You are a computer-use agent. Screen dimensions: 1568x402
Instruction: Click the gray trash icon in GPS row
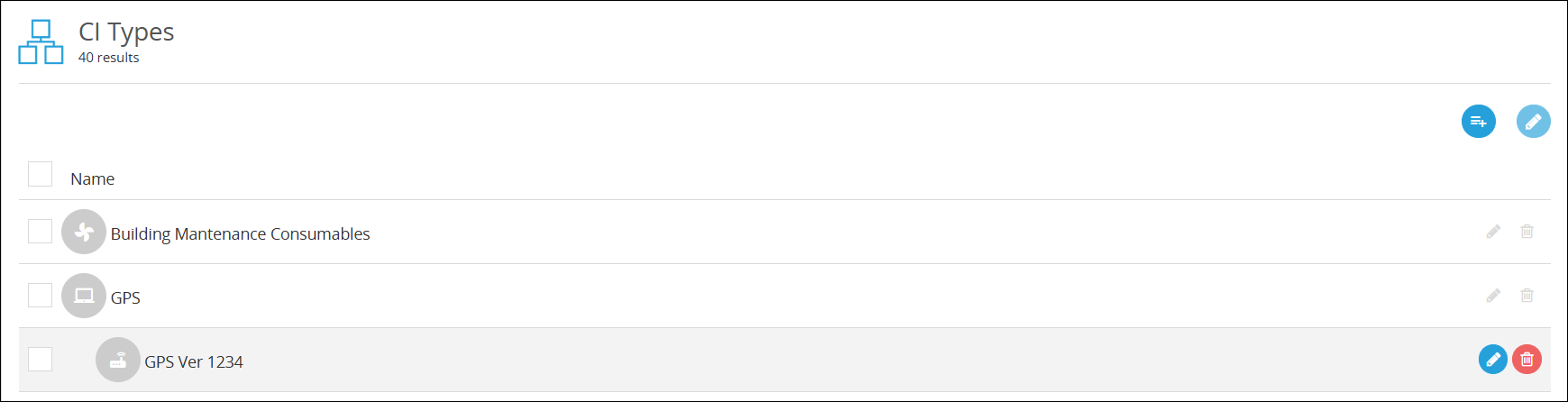pyautogui.click(x=1527, y=296)
